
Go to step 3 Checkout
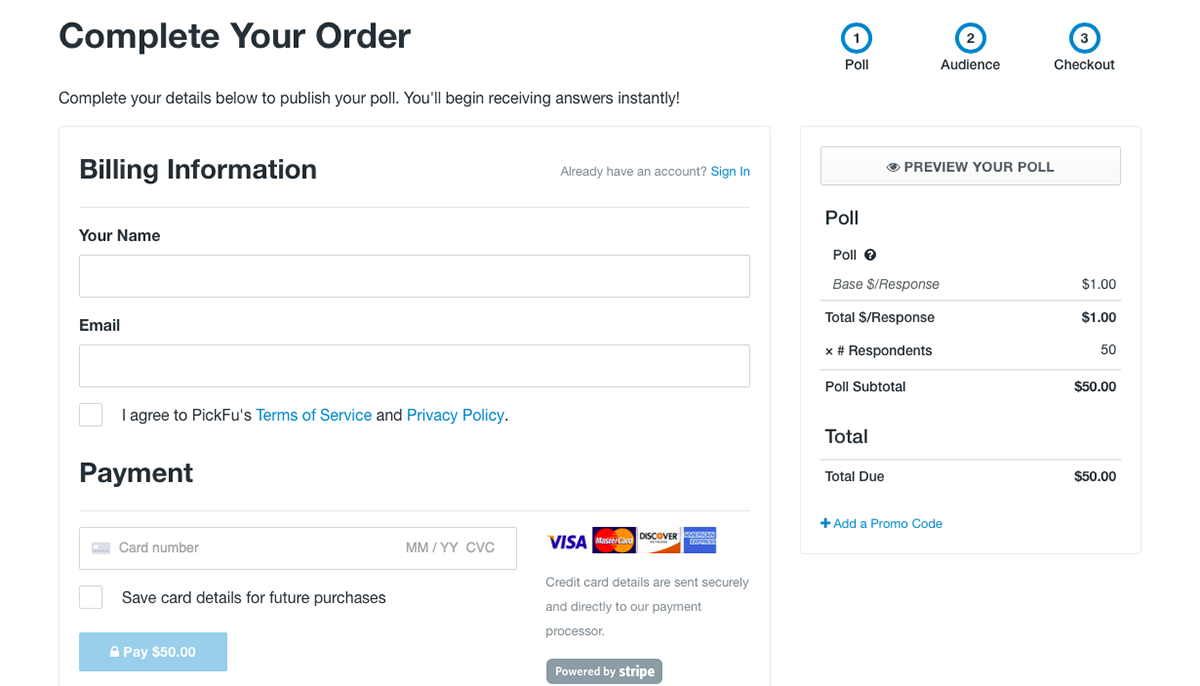tap(1084, 39)
